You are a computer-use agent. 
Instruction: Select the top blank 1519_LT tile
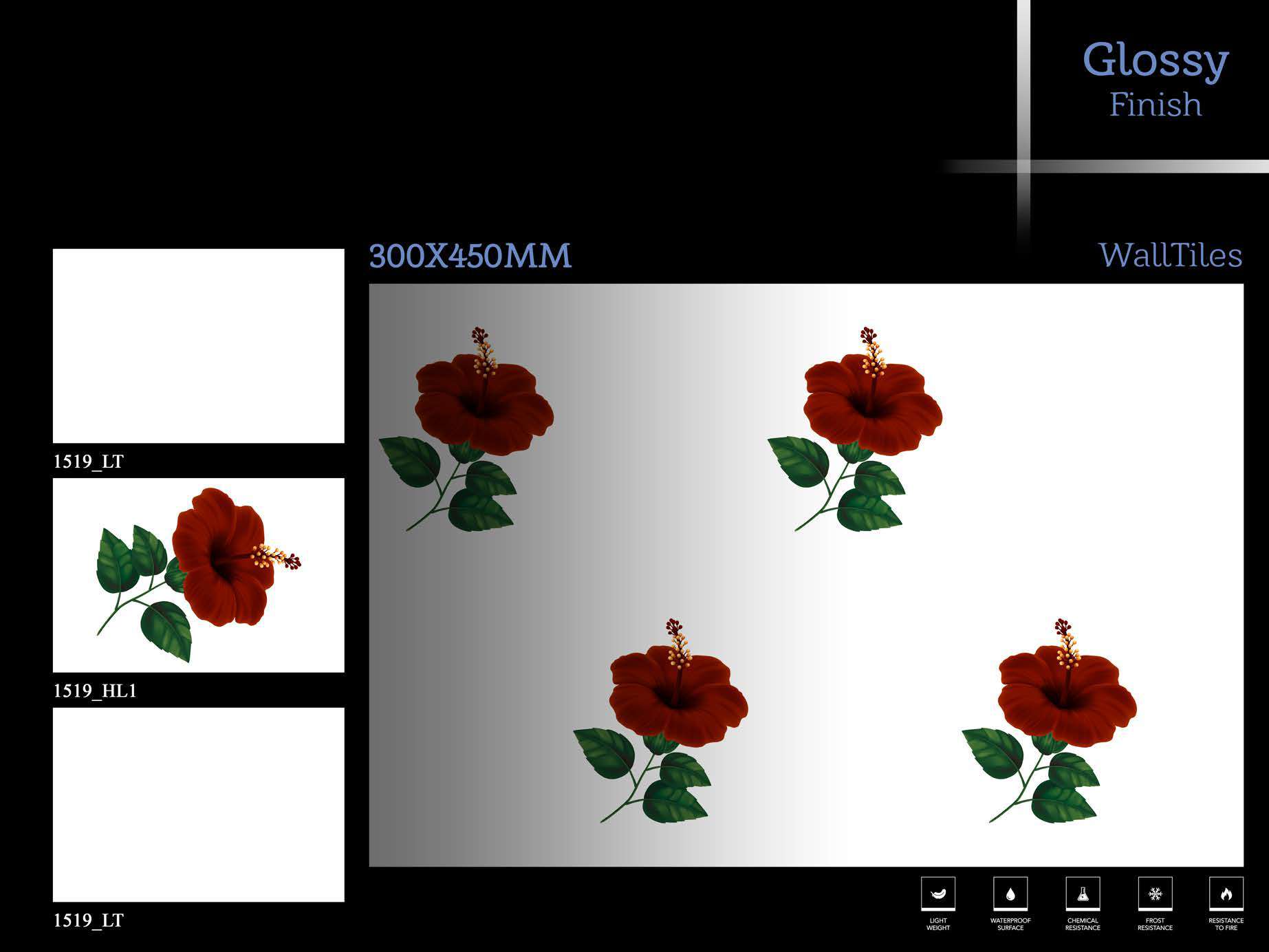point(198,345)
